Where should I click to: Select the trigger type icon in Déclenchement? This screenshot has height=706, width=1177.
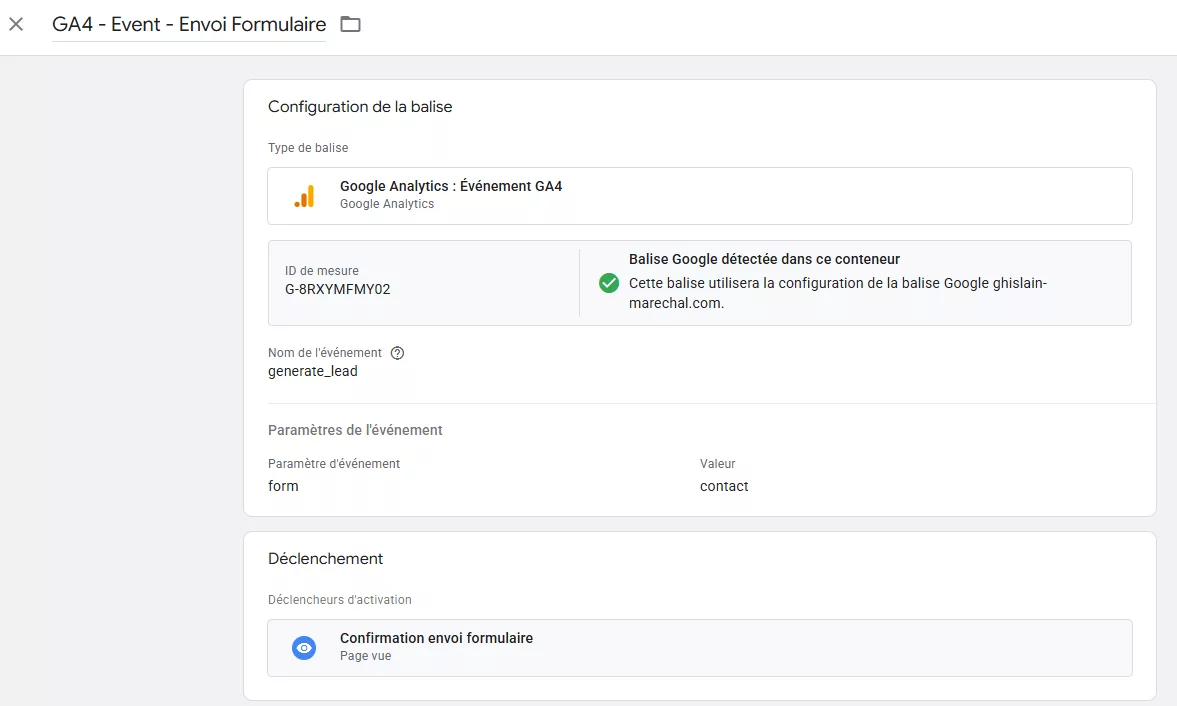pyautogui.click(x=303, y=647)
